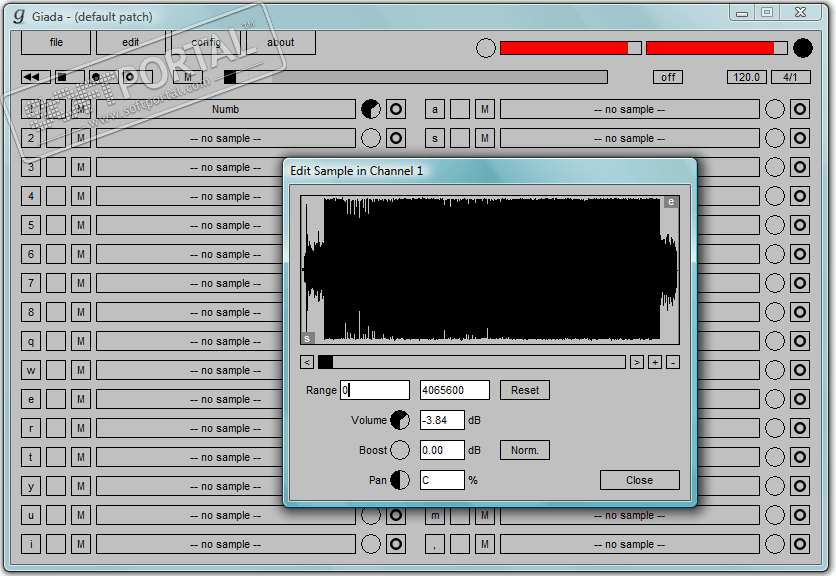Click the waveform start marker 's'
The width and height of the screenshot is (836, 576).
(x=307, y=338)
